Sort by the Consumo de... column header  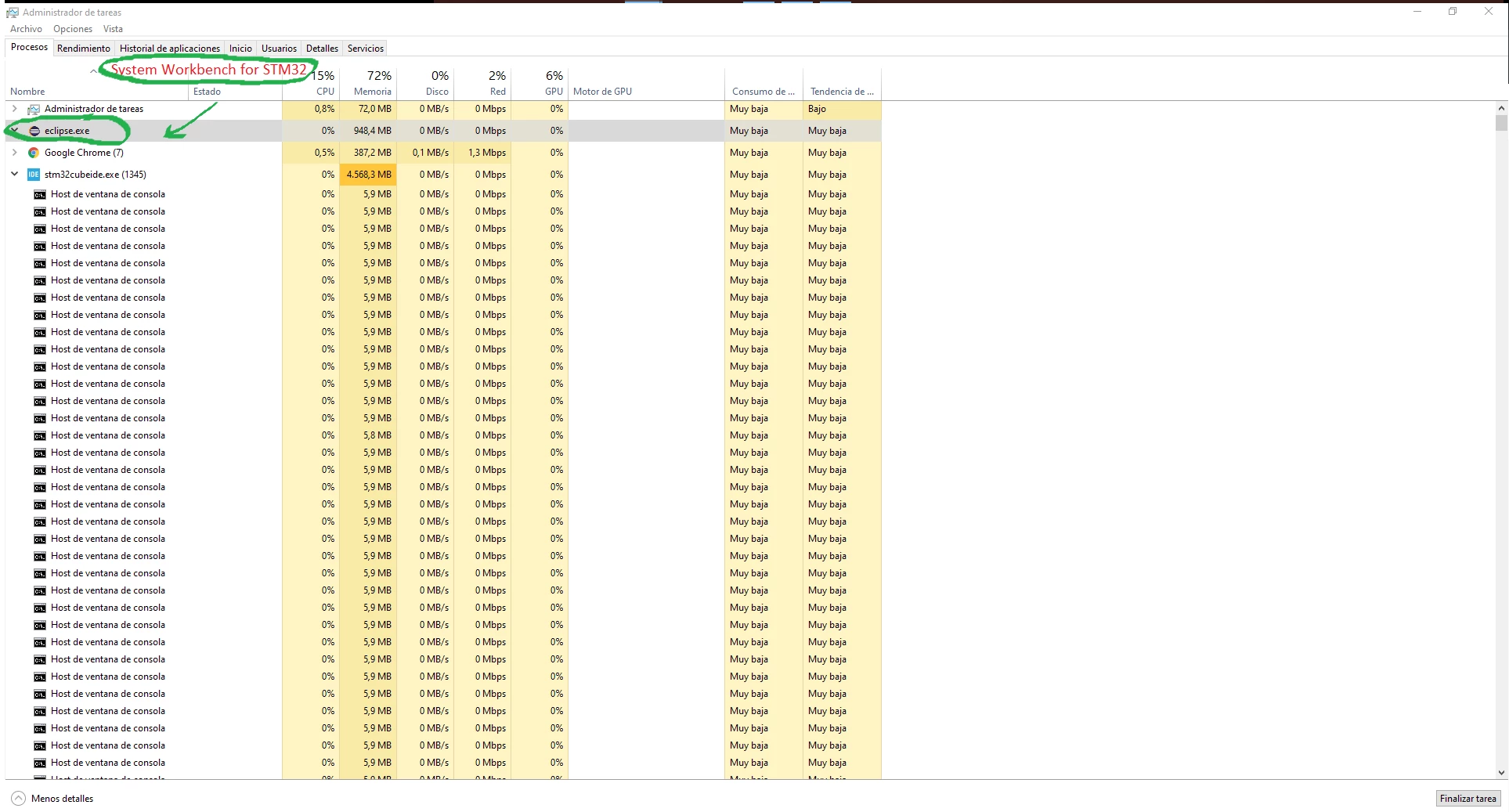(764, 85)
